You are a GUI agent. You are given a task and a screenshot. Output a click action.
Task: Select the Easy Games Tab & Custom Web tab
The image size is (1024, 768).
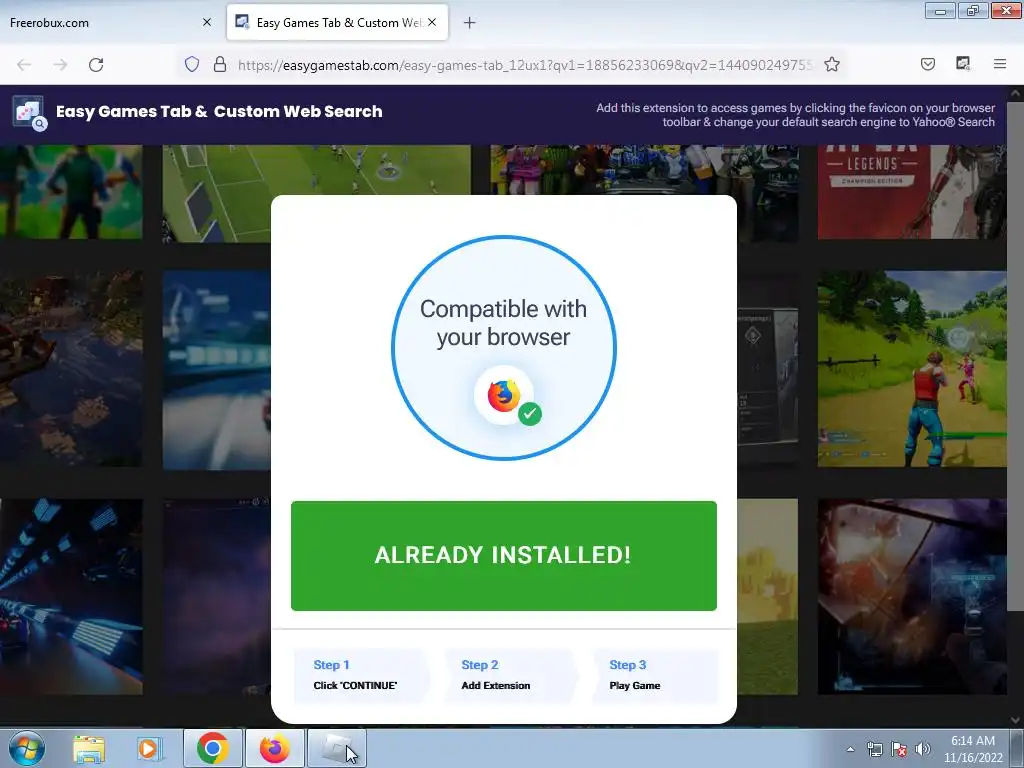tap(337, 22)
